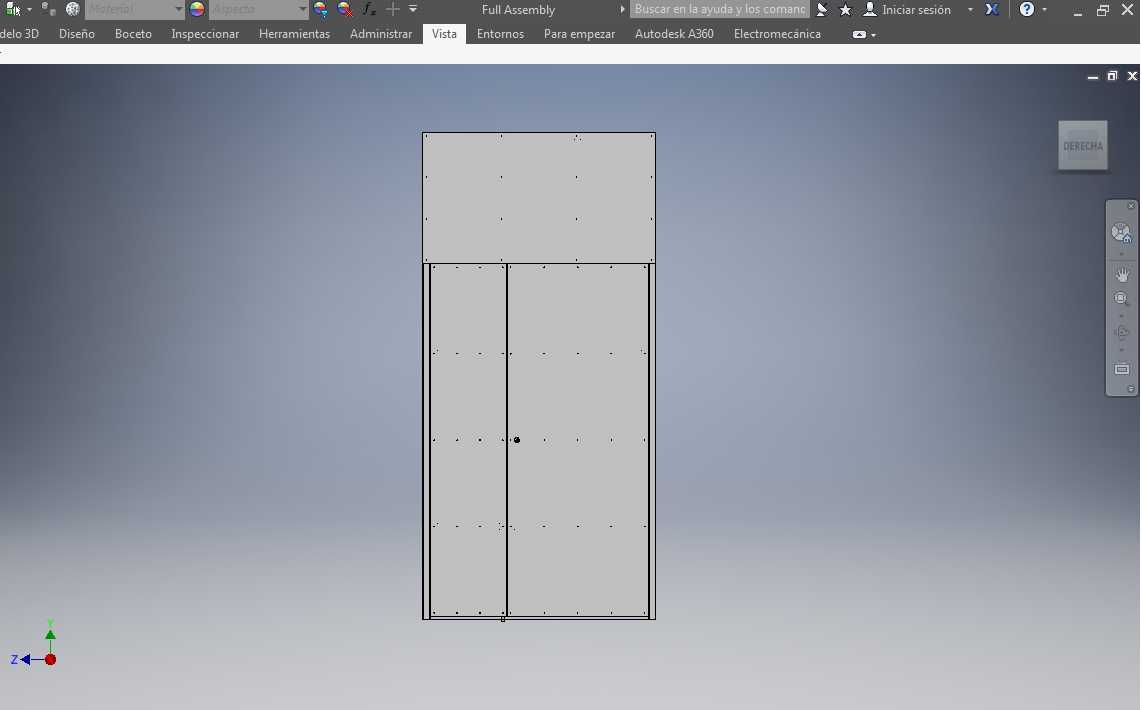
Task: Open navigation bar customize menu arrow
Action: coord(1131,389)
